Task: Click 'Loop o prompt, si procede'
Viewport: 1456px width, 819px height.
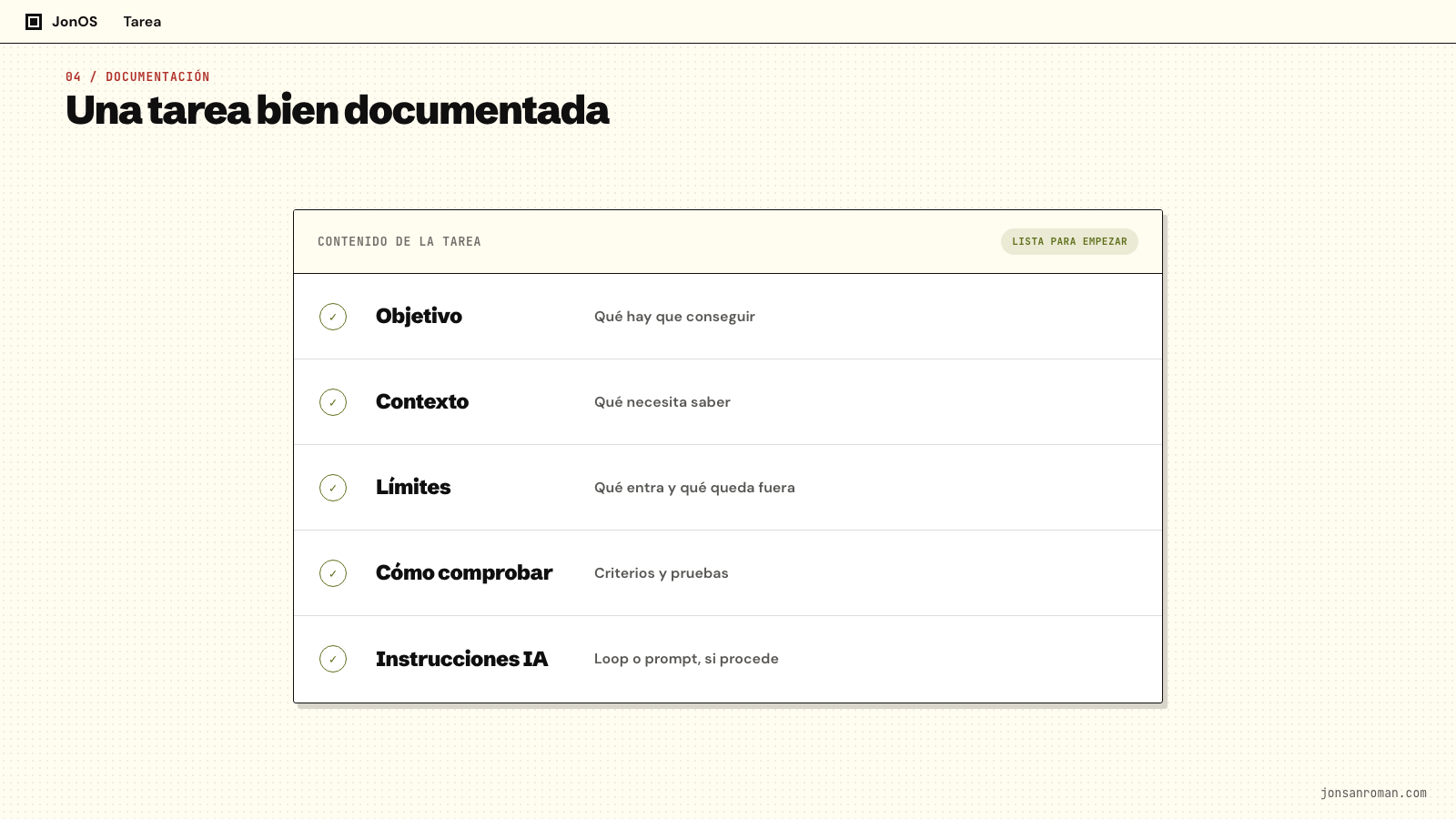Action: pyautogui.click(x=686, y=659)
